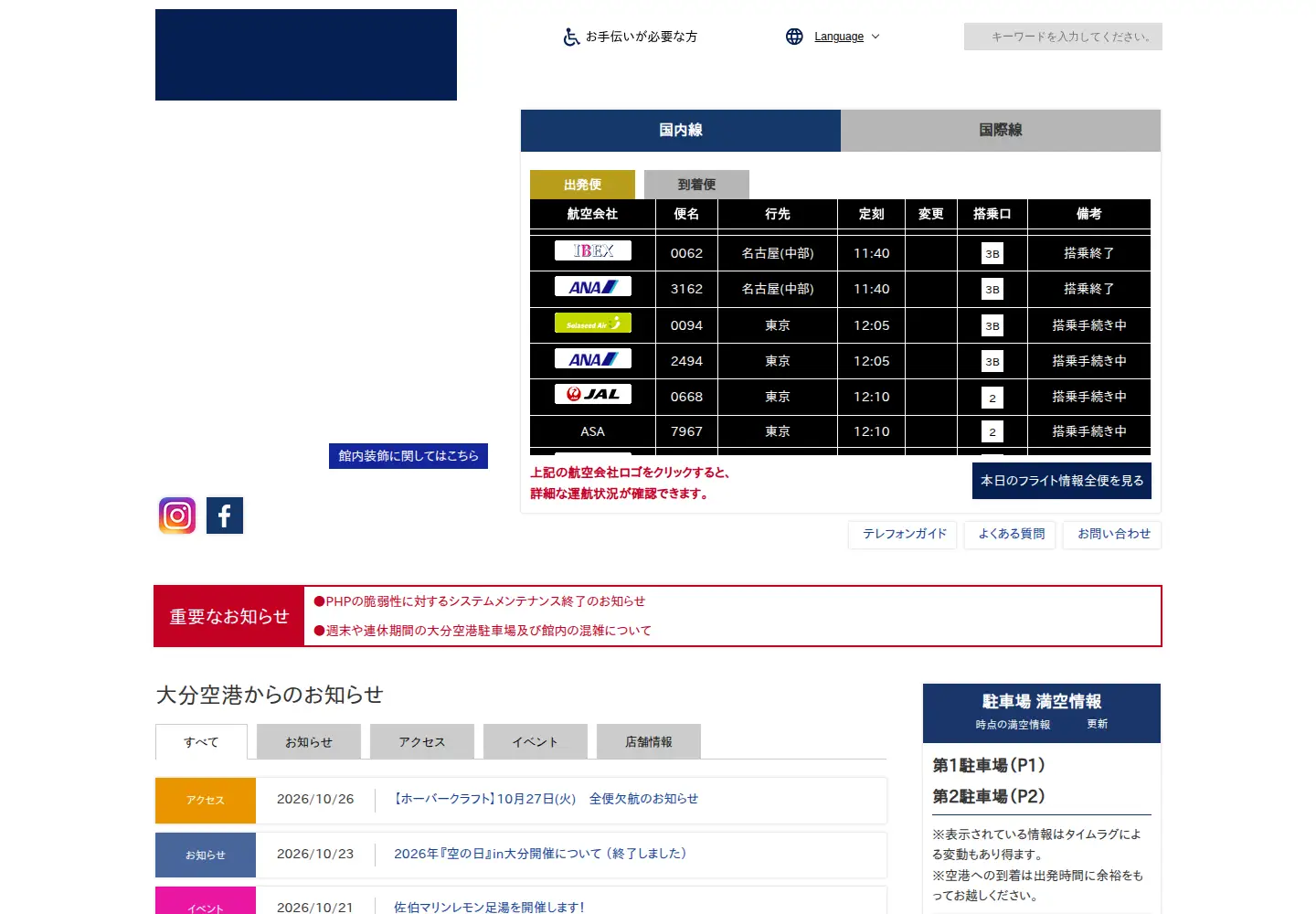Click the wheelchair accessibility icon
The image size is (1316, 914).
tap(571, 37)
